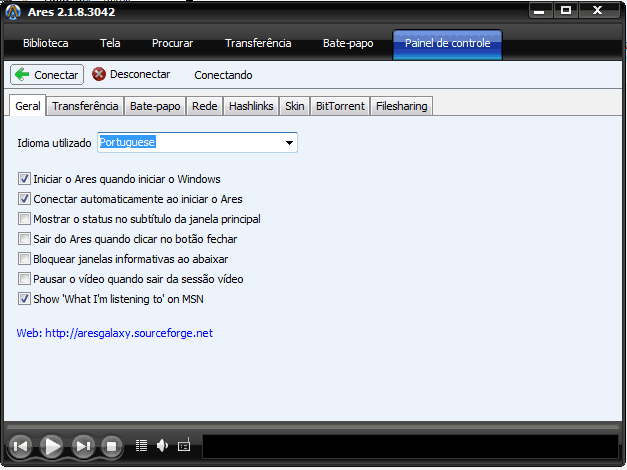Click the Ares logo icon in title bar
Screen dimensions: 627x470
tap(13, 12)
